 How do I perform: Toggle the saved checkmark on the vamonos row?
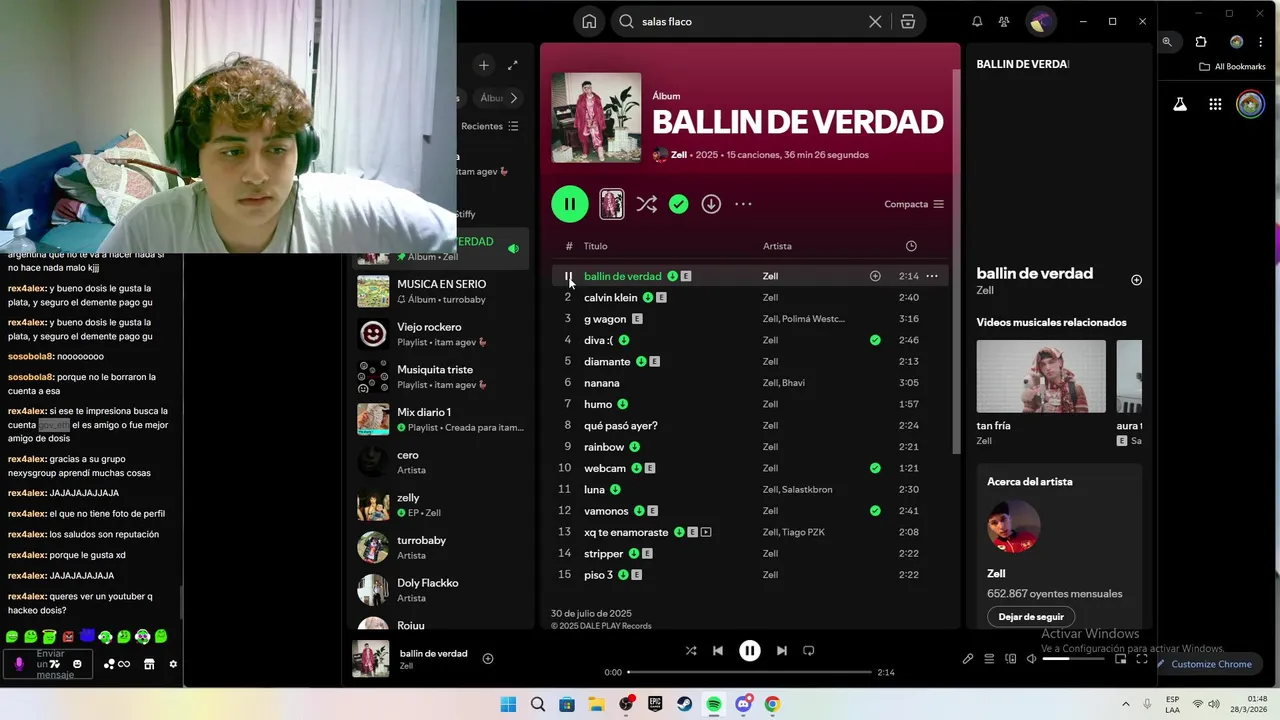tap(875, 511)
